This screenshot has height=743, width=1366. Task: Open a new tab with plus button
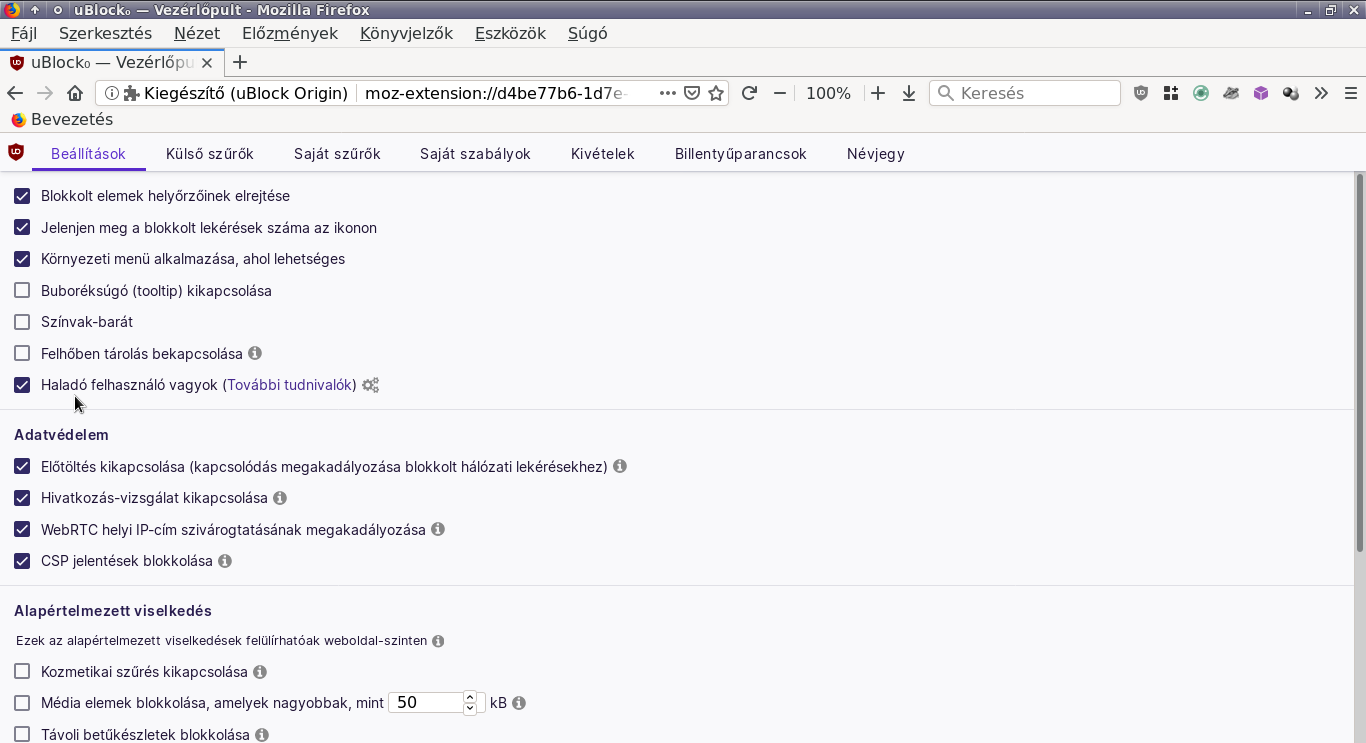(x=240, y=62)
